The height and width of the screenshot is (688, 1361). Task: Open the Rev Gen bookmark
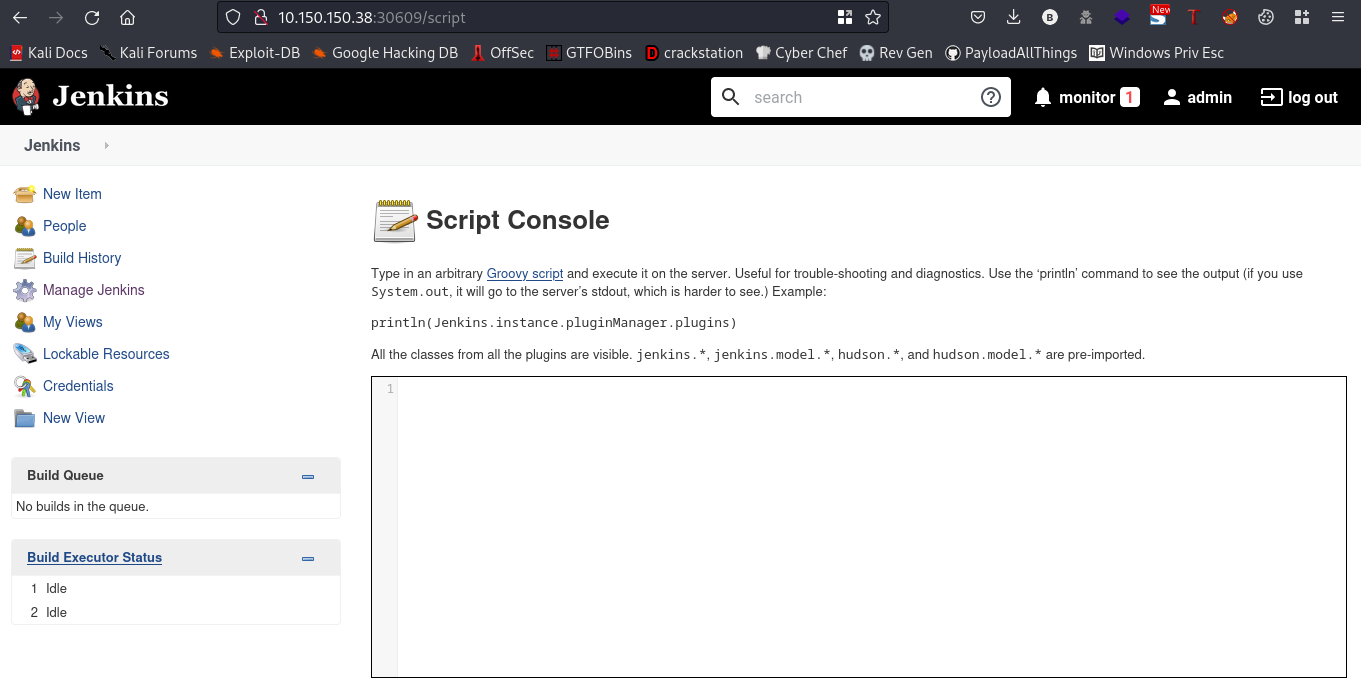pyautogui.click(x=896, y=53)
